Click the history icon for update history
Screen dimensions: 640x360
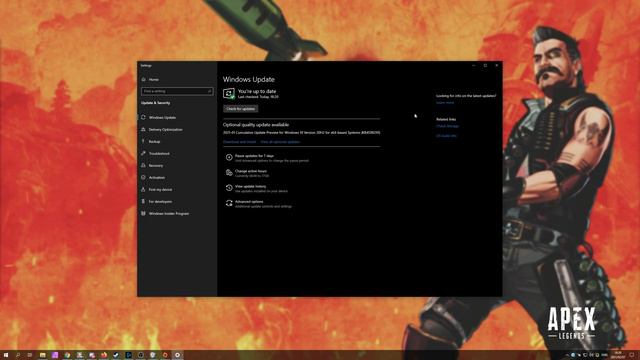pyautogui.click(x=229, y=188)
